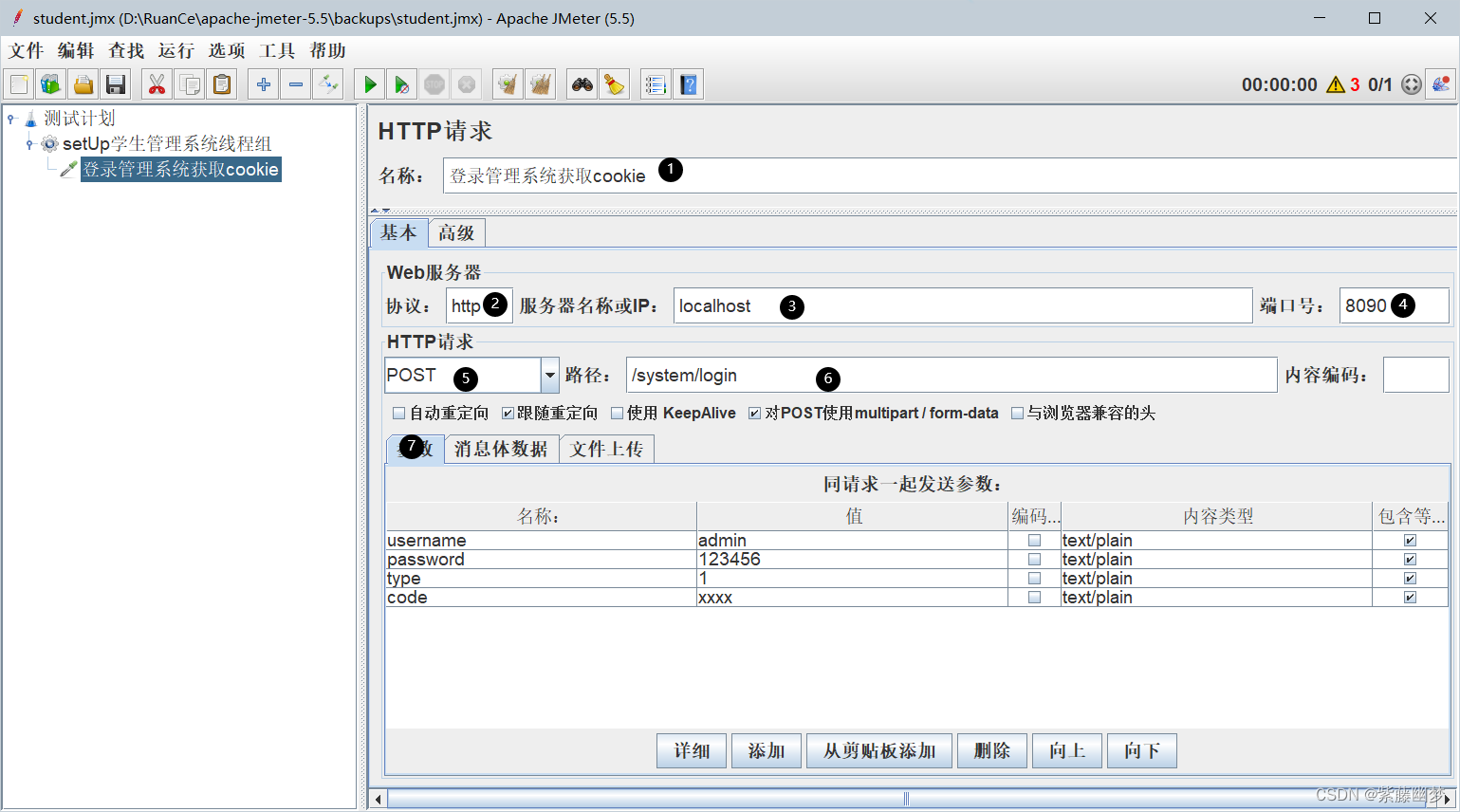Image resolution: width=1460 pixels, height=812 pixels.
Task: Collapse setUp学生管理系统线程组 tree node toggle
Action: pyautogui.click(x=29, y=144)
